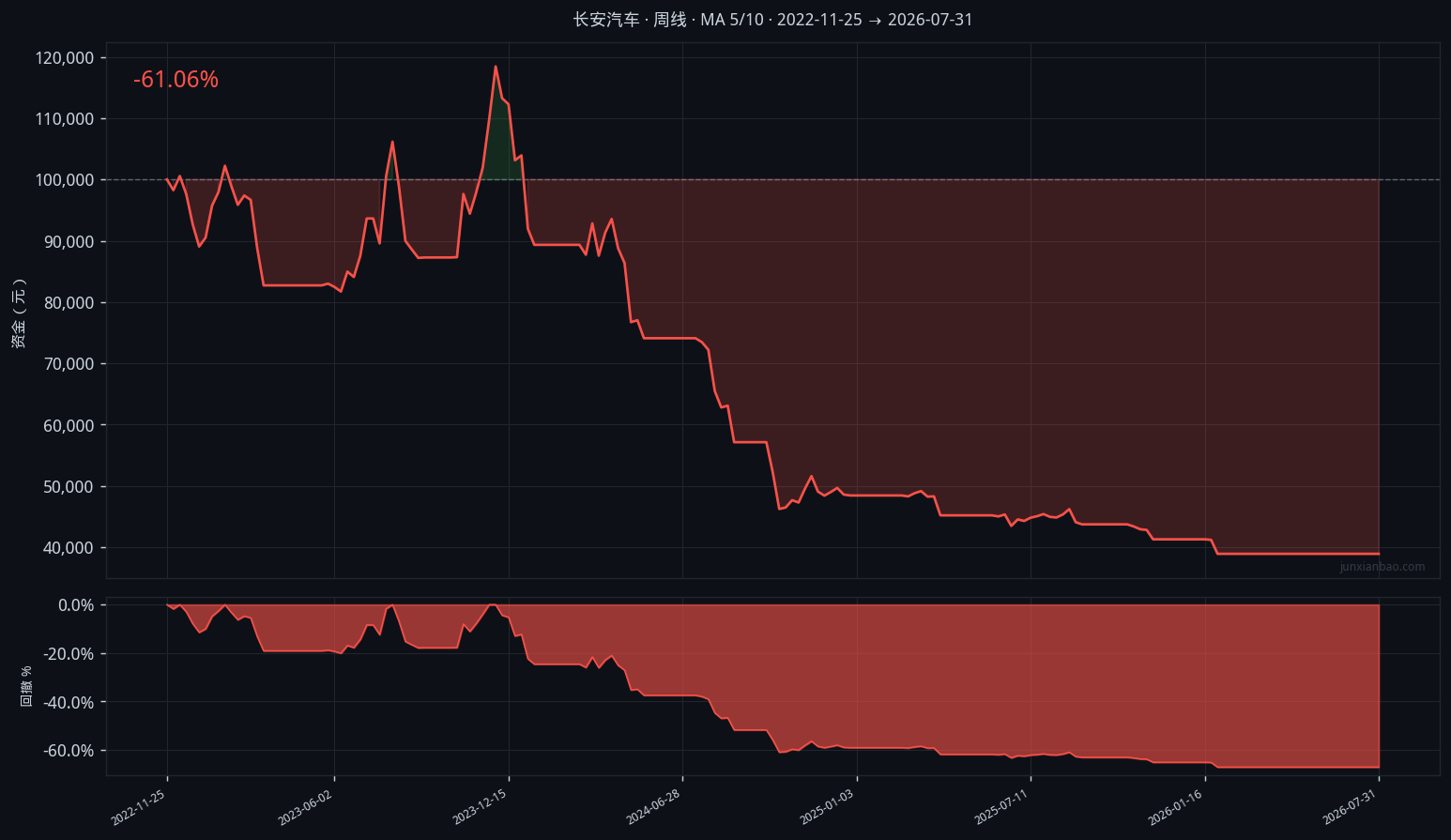This screenshot has width=1451, height=840.
Task: Click the 2023-12-15 date axis label
Action: point(480,806)
